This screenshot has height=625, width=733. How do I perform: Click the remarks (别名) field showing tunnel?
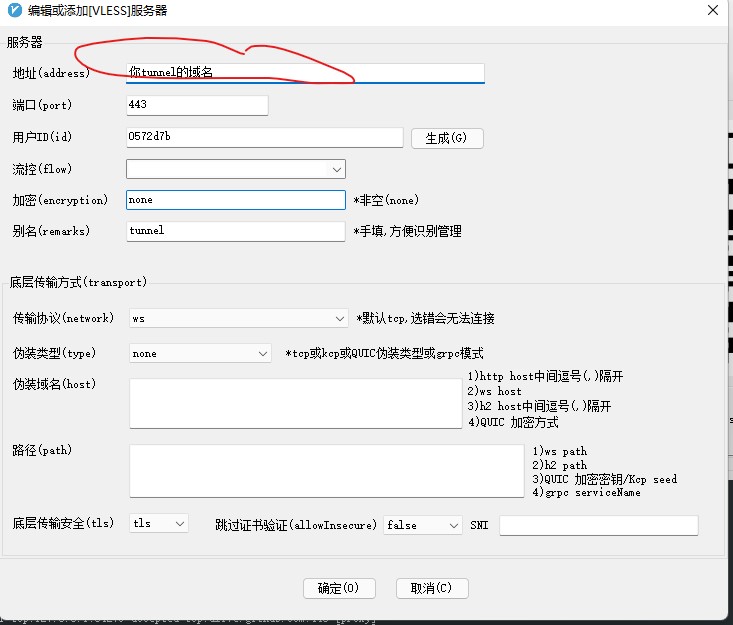coord(235,231)
